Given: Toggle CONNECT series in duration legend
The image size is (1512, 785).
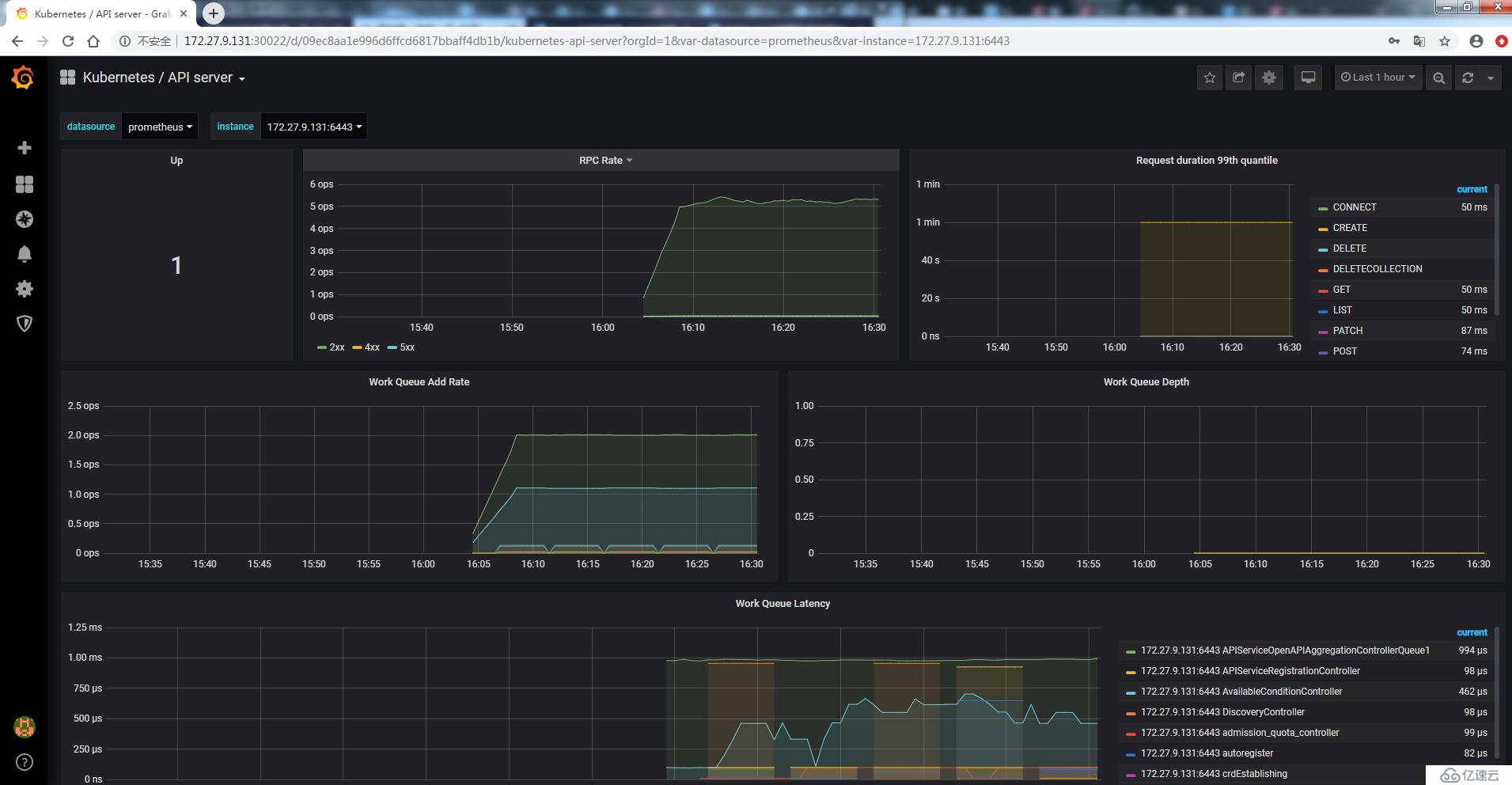Looking at the screenshot, I should point(1354,207).
